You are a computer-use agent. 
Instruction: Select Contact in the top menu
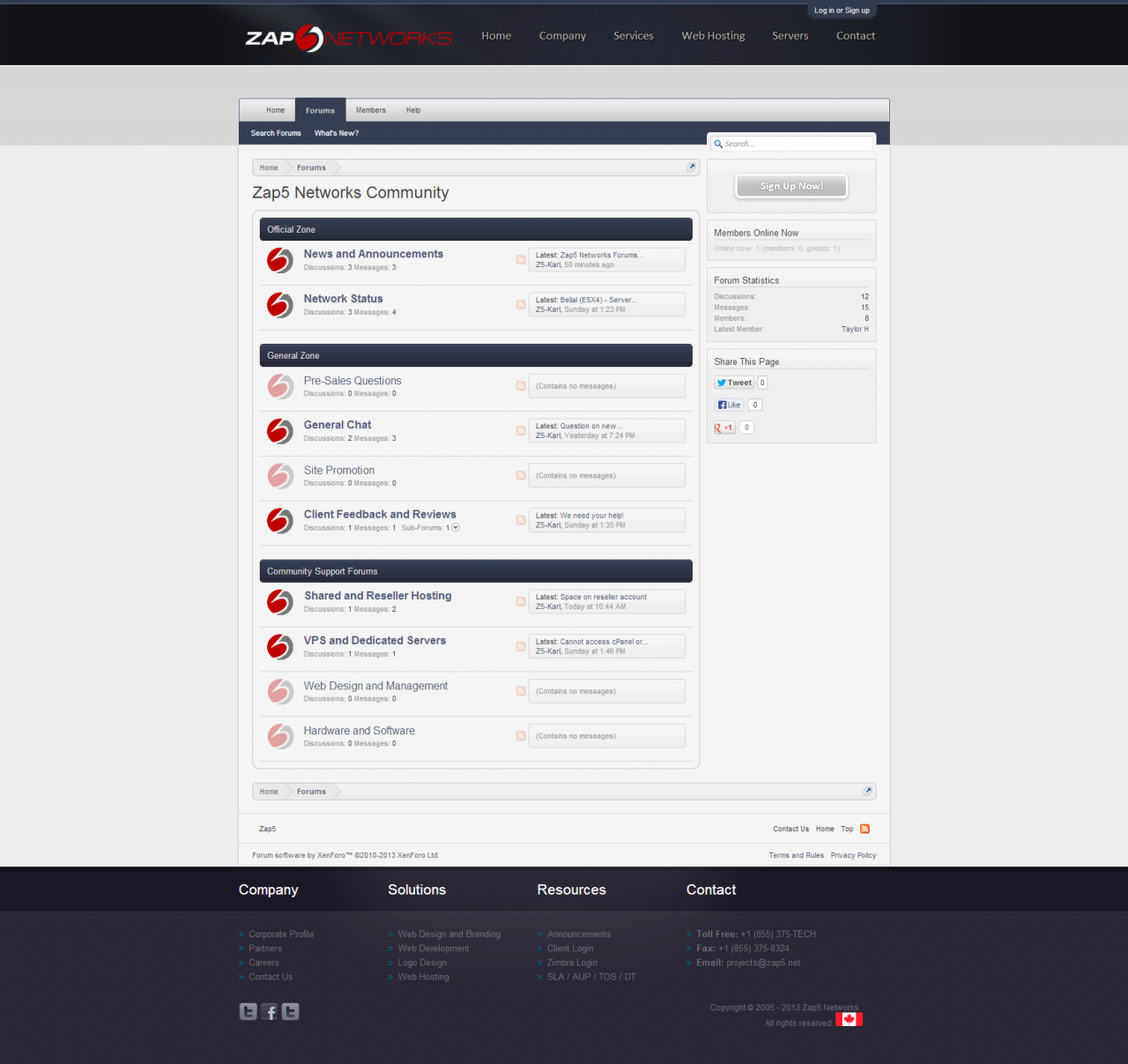[x=856, y=36]
